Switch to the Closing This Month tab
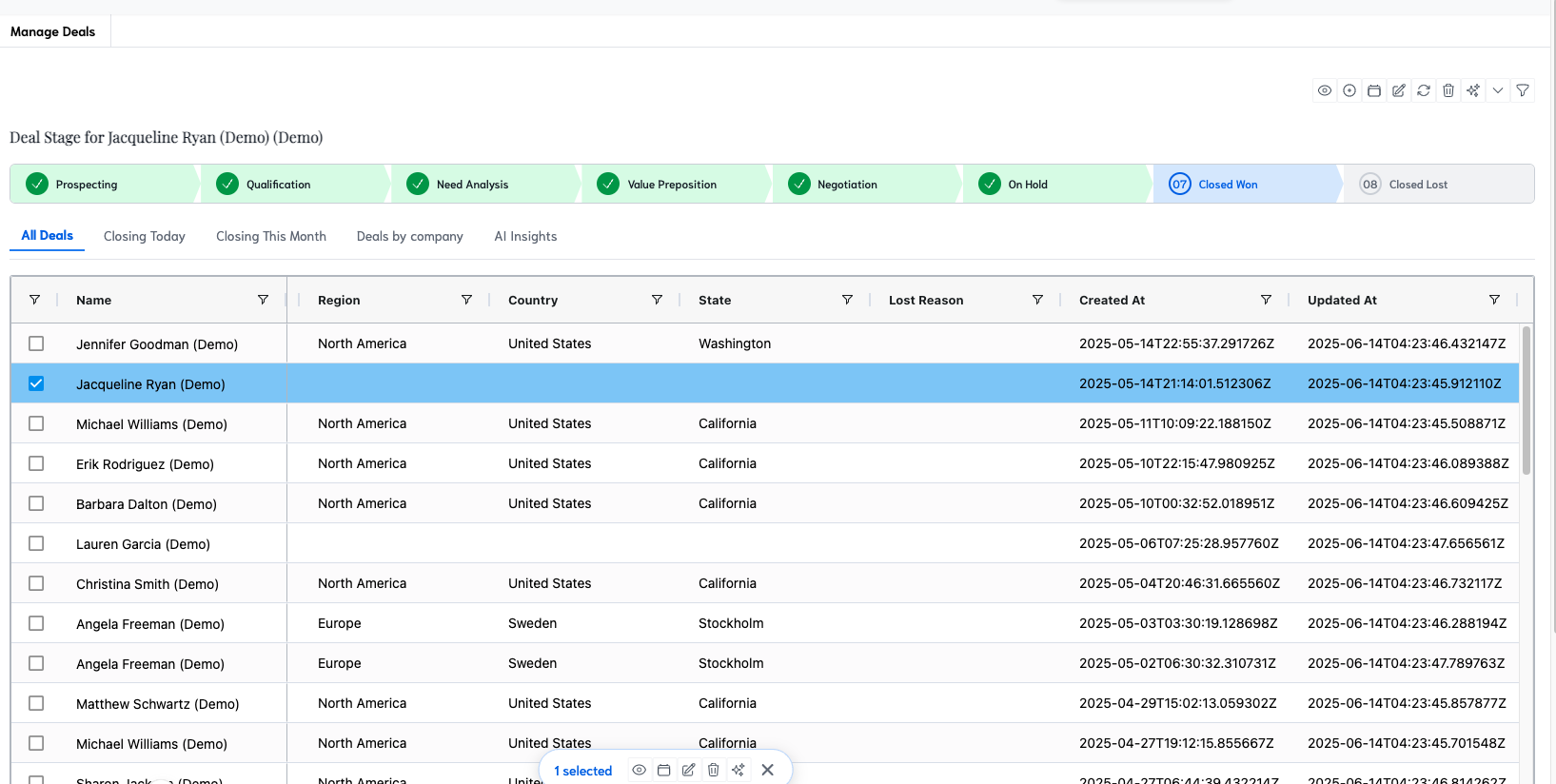The image size is (1556, 784). click(270, 236)
